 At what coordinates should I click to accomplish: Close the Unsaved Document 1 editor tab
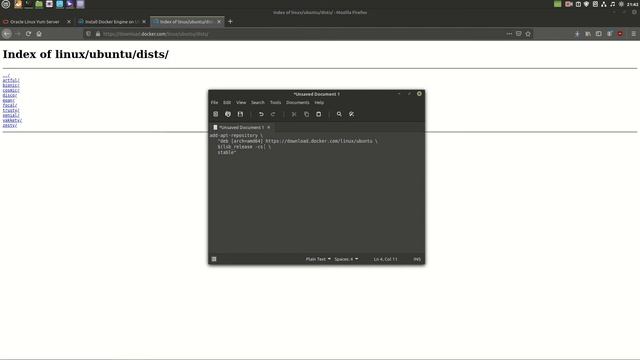coord(269,127)
